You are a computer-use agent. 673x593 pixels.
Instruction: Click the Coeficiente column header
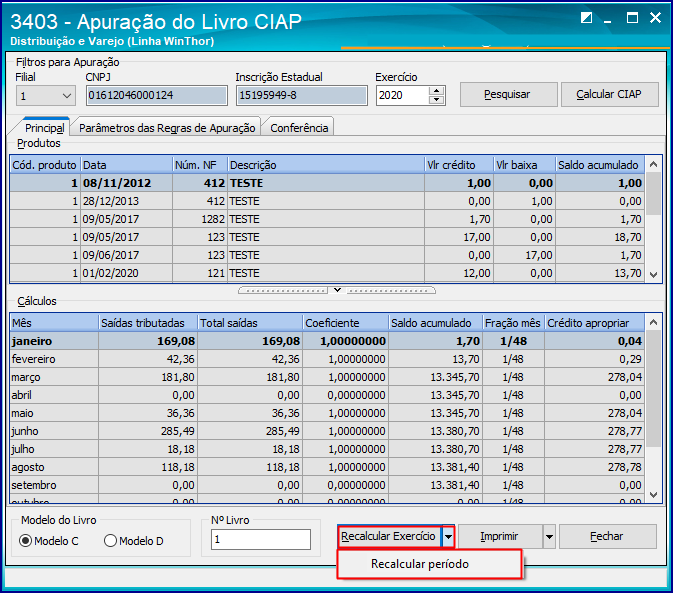pos(346,323)
